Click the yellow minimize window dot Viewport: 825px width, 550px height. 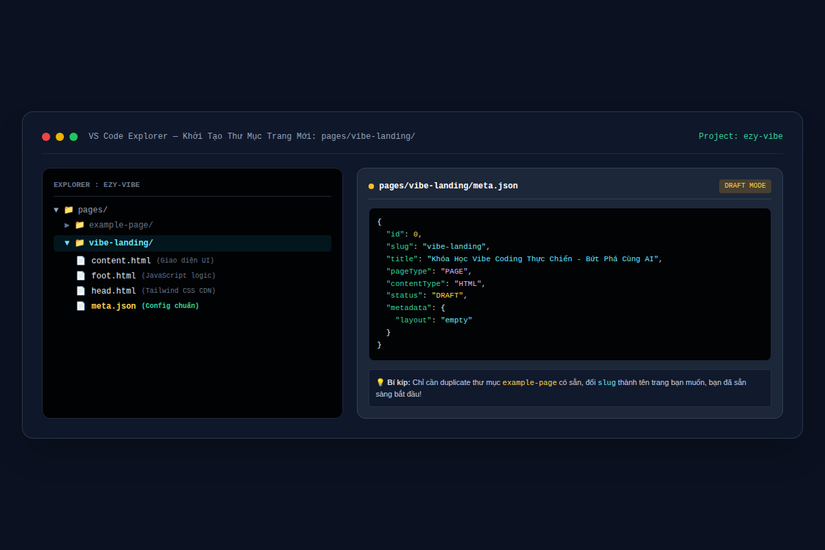[60, 137]
